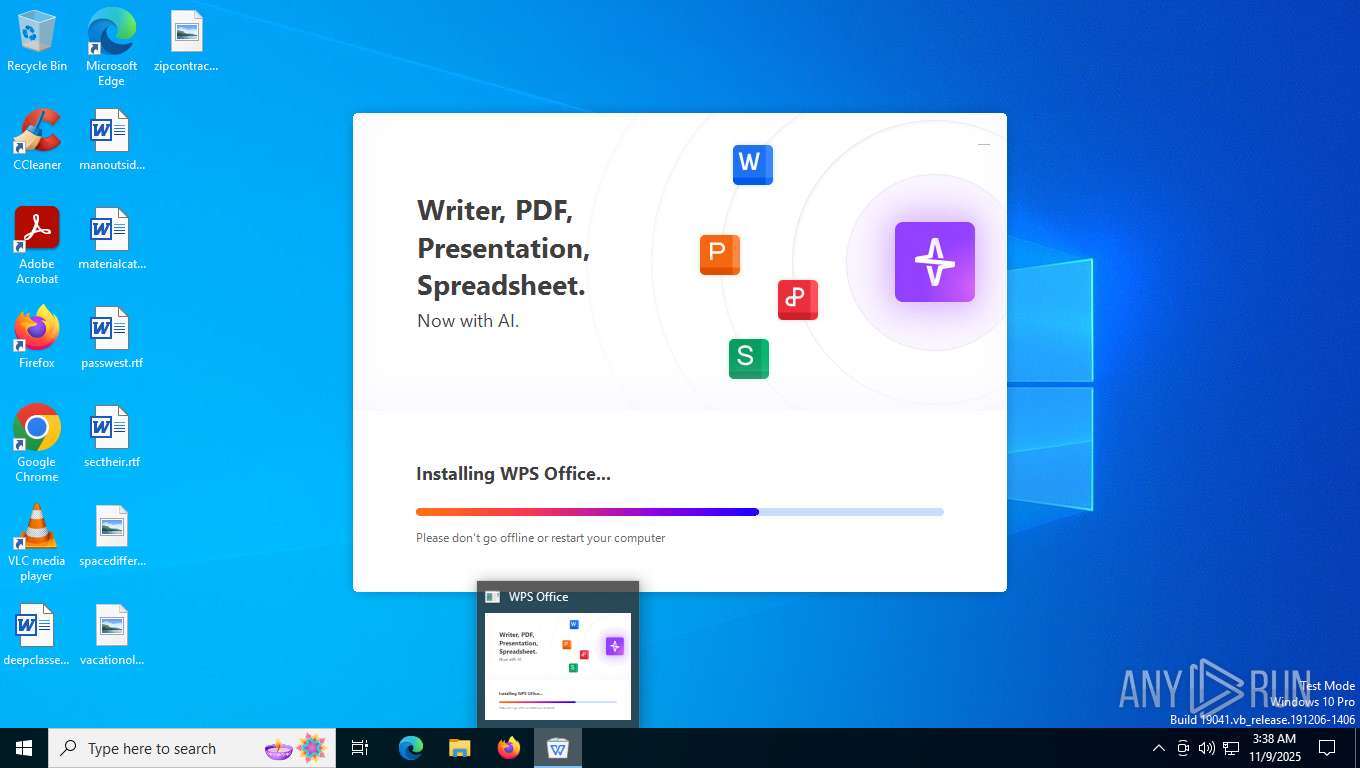Click the 'Please don't go offline' notice text
Screen dimensions: 1360x768
pyautogui.click(x=540, y=538)
